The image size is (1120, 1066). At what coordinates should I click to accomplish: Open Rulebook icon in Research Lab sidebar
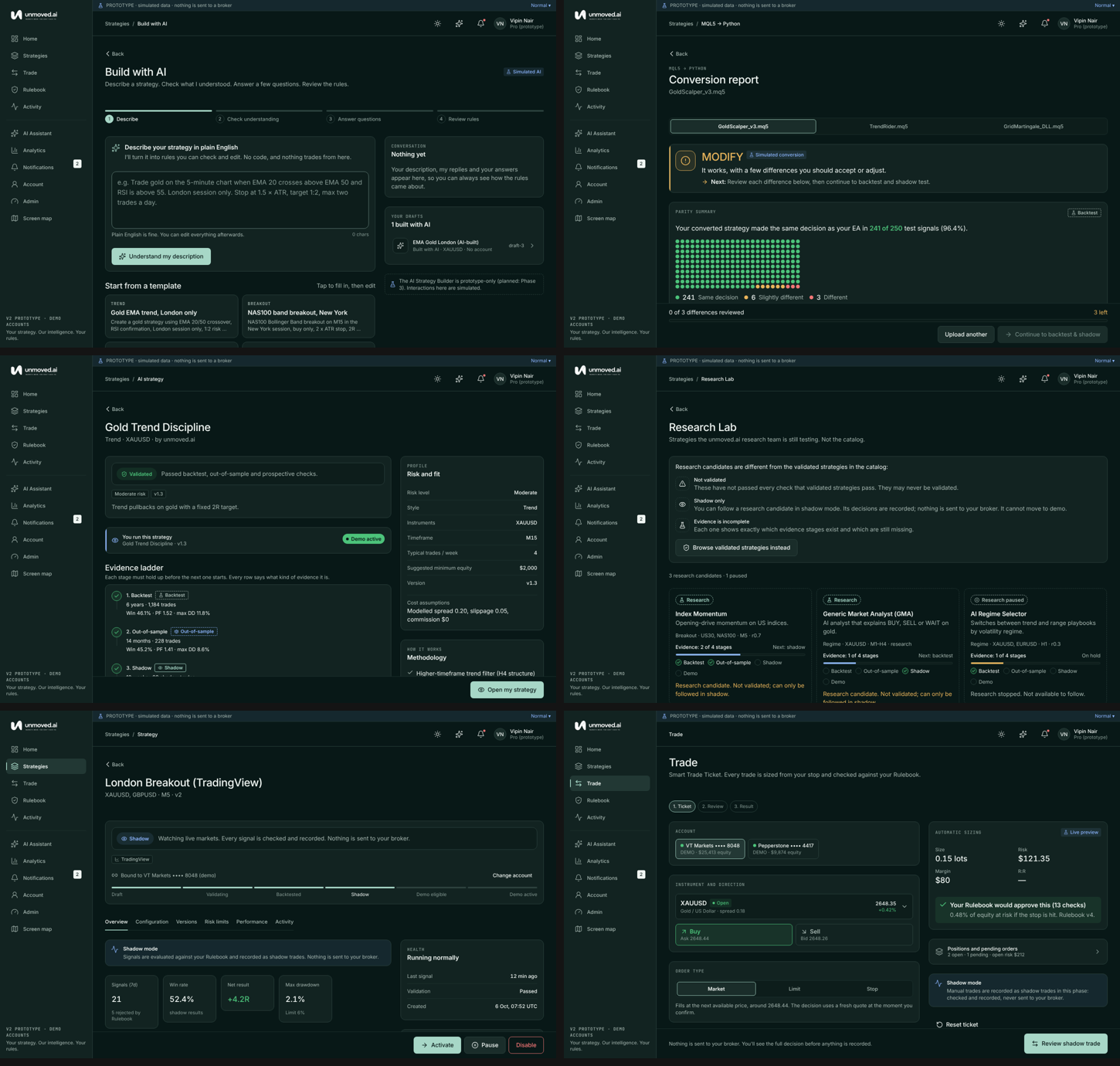pyautogui.click(x=579, y=445)
